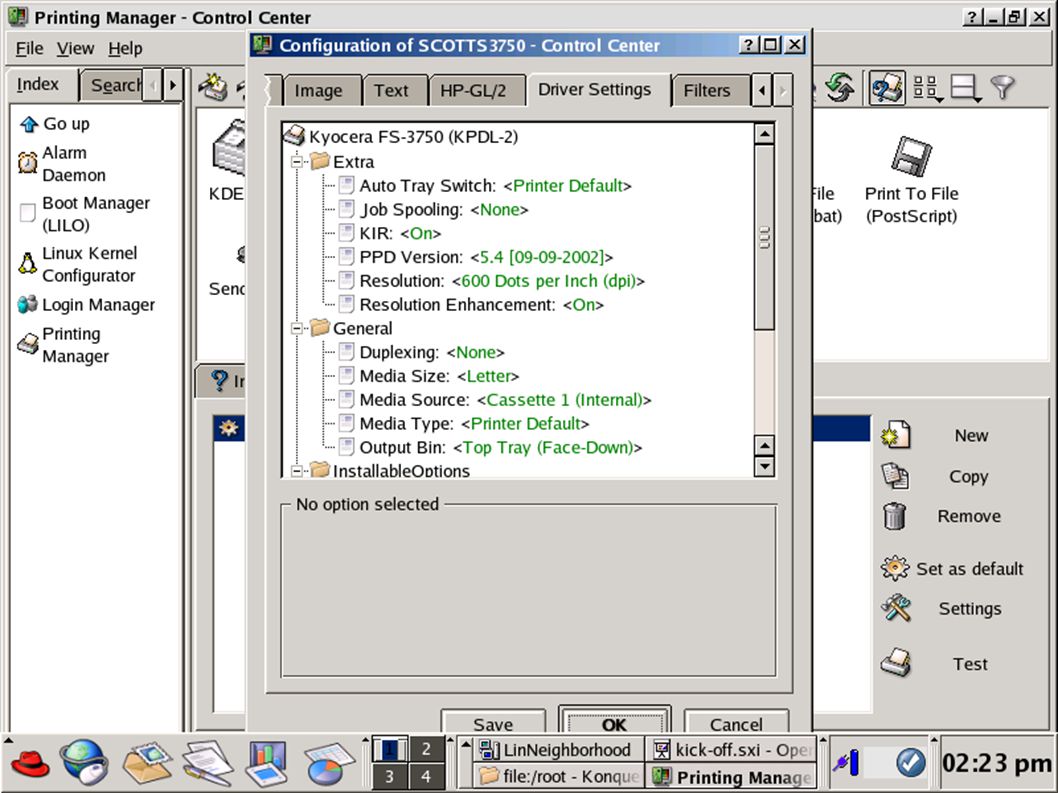The height and width of the screenshot is (793, 1058).
Task: Open the Image tab
Action: [x=318, y=90]
